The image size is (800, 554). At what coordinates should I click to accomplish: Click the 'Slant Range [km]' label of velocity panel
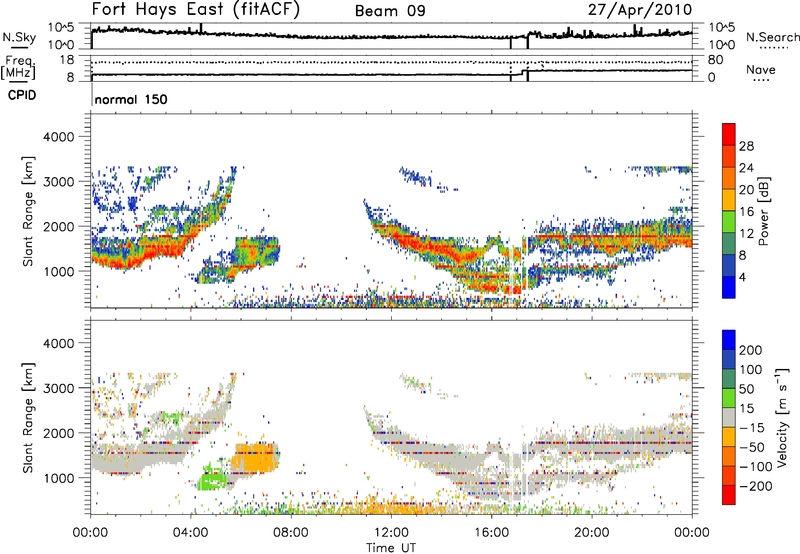[x=28, y=418]
